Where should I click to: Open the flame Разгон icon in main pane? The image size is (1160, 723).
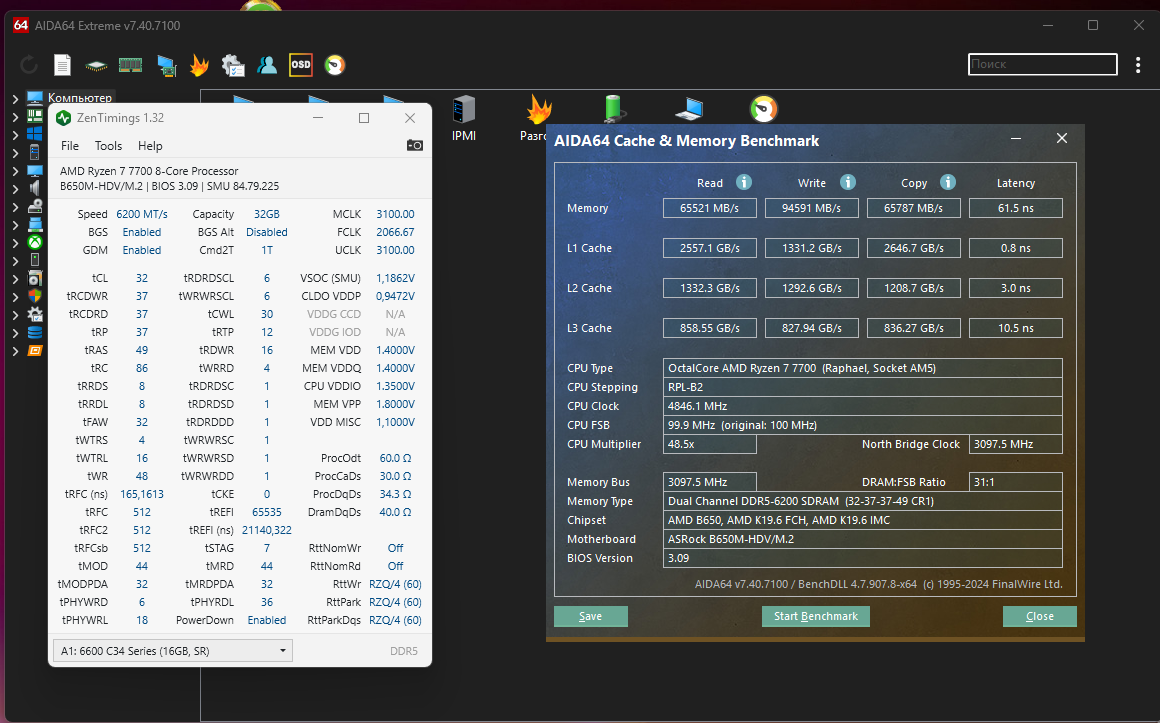click(539, 110)
